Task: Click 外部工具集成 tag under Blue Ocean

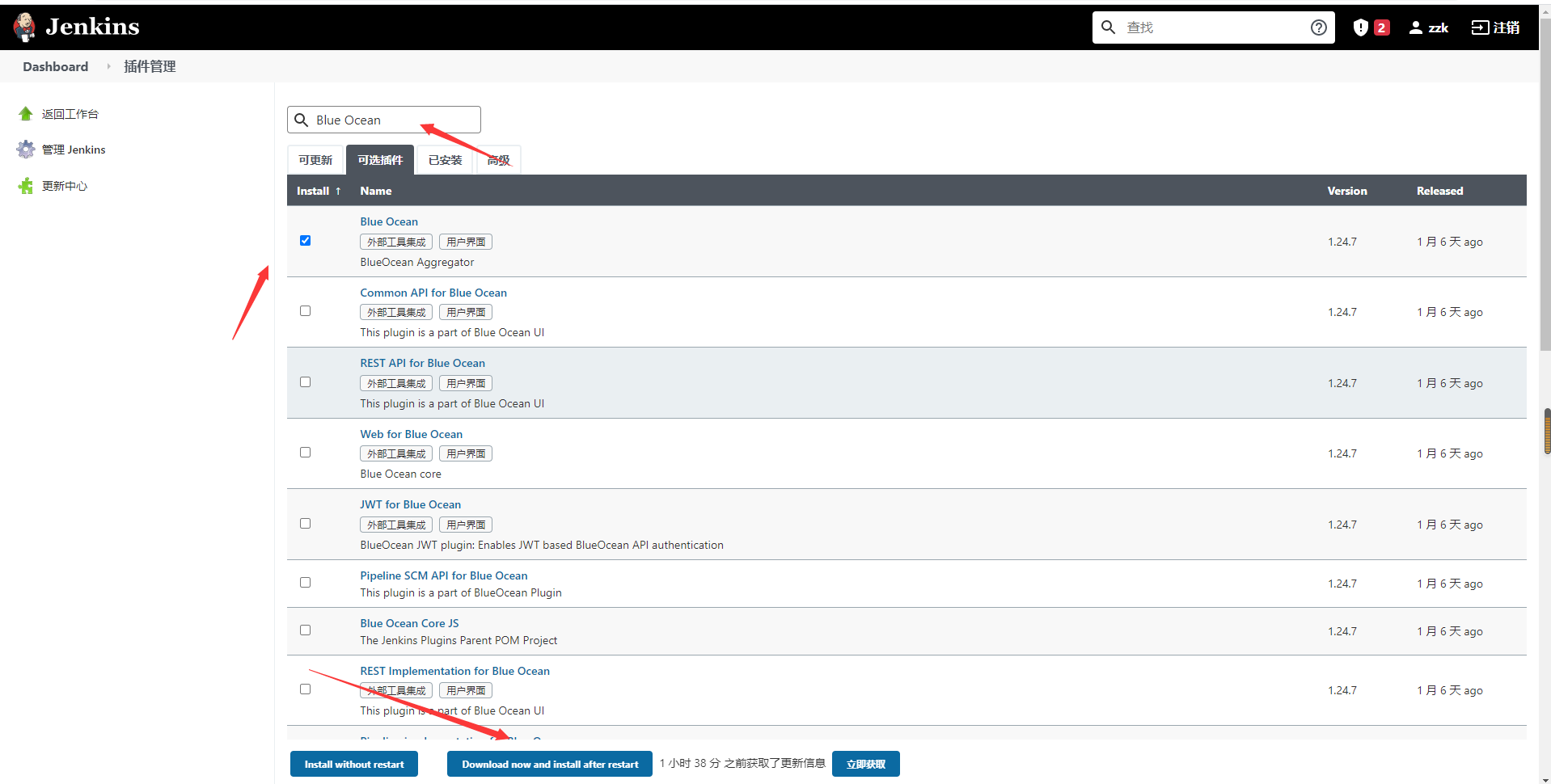Action: point(396,242)
